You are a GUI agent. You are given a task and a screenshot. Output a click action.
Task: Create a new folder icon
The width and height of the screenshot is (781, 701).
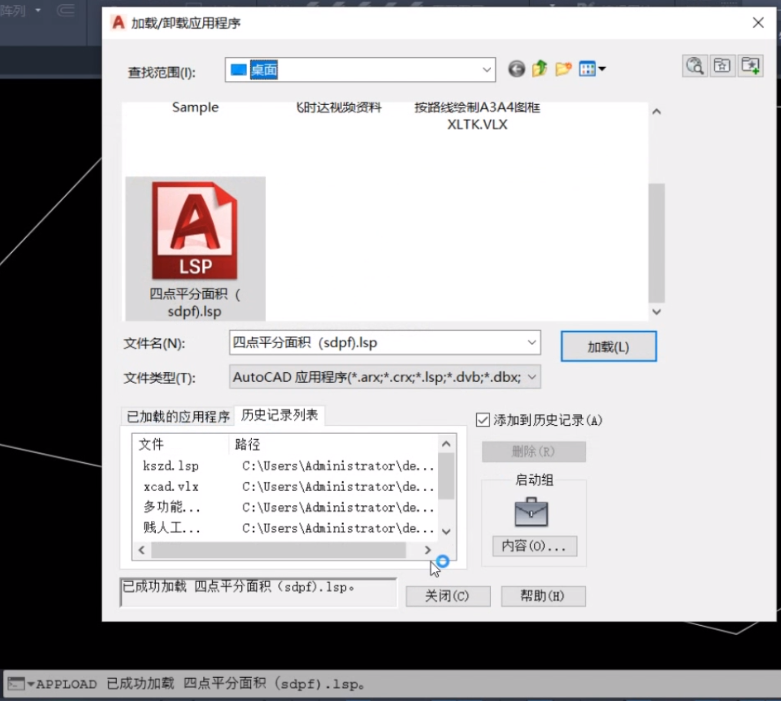563,69
